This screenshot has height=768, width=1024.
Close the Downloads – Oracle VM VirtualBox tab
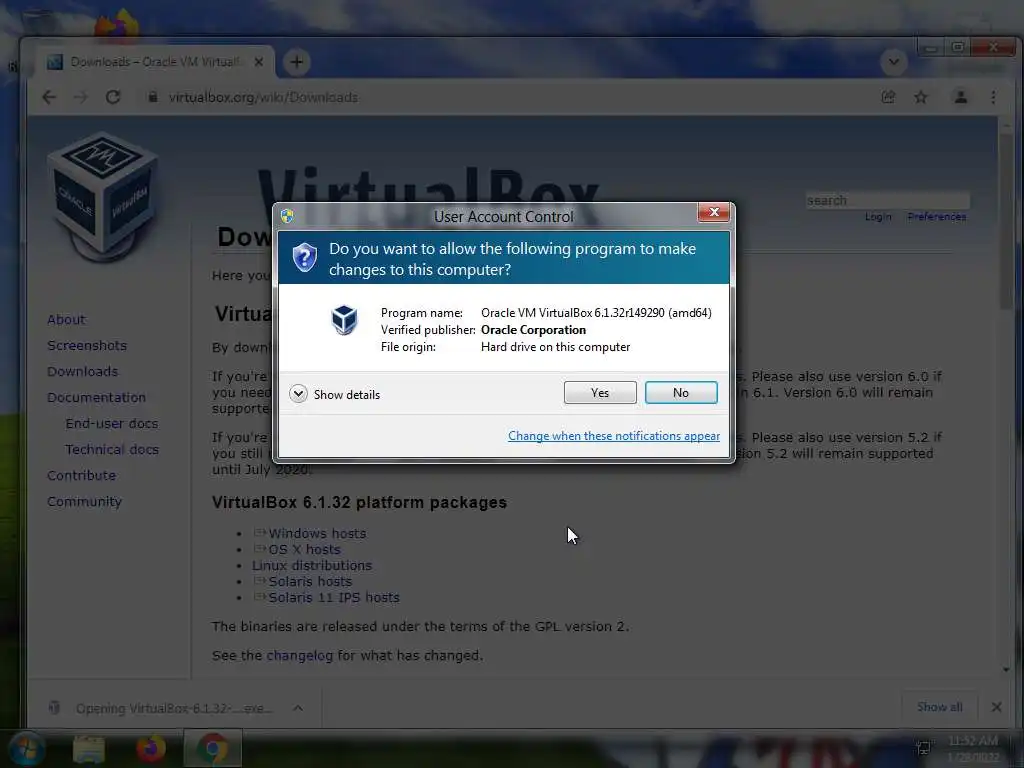coord(259,62)
